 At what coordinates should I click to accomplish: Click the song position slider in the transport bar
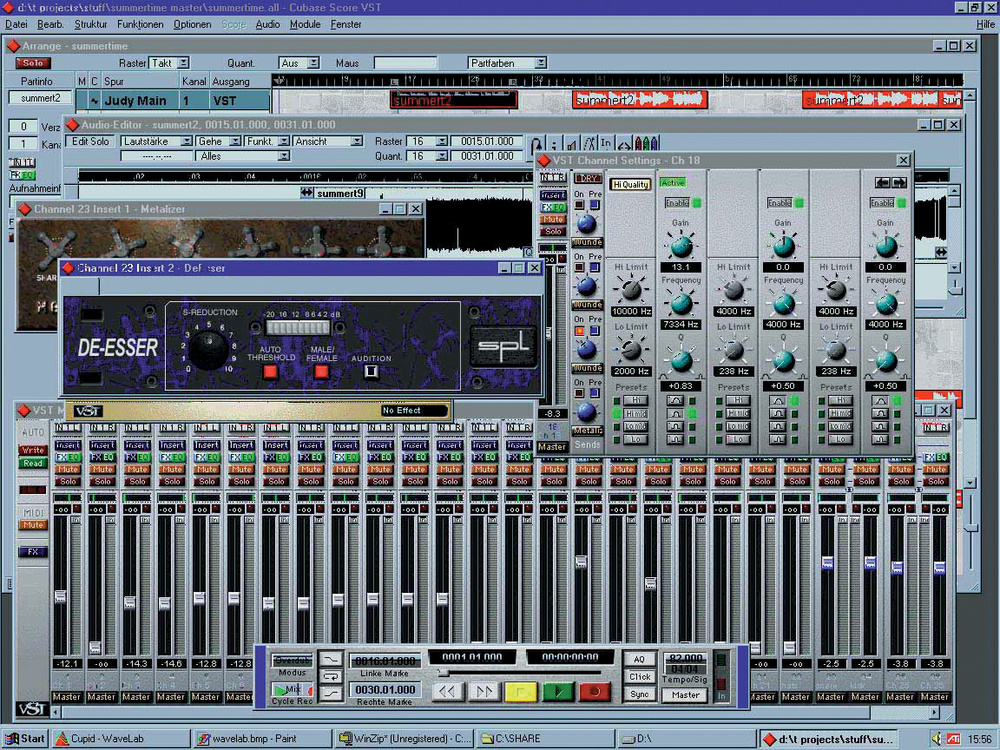(x=441, y=672)
